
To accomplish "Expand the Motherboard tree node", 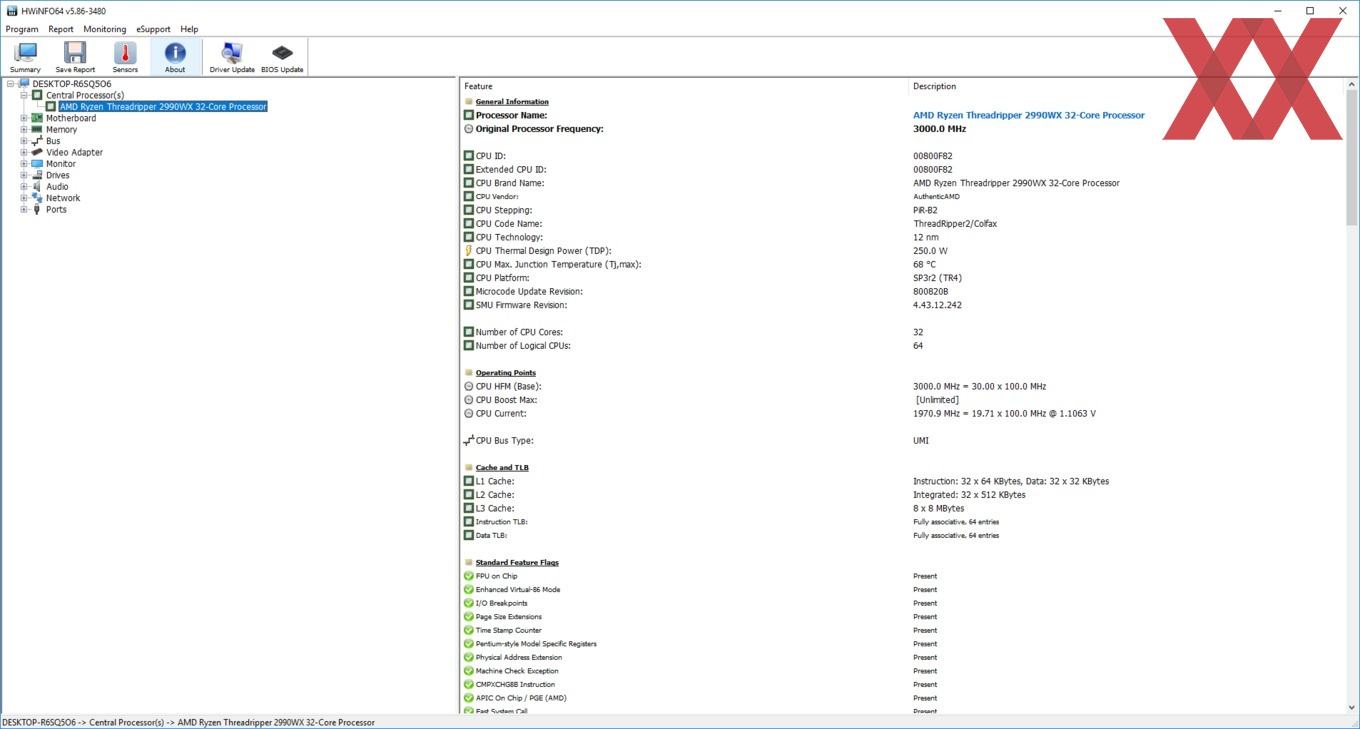I will [x=24, y=118].
